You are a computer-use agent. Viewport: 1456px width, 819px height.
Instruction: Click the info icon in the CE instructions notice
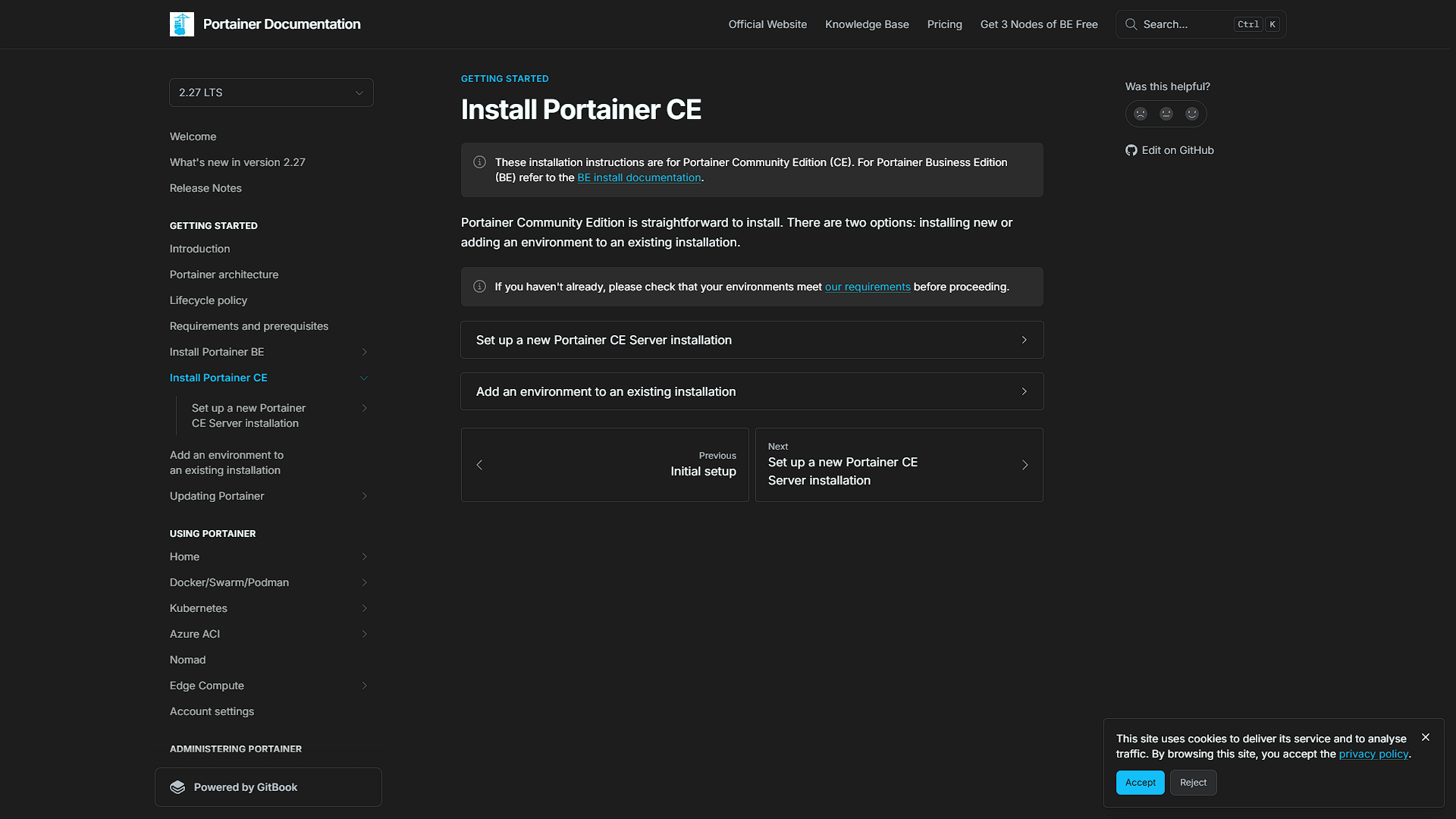pos(479,162)
